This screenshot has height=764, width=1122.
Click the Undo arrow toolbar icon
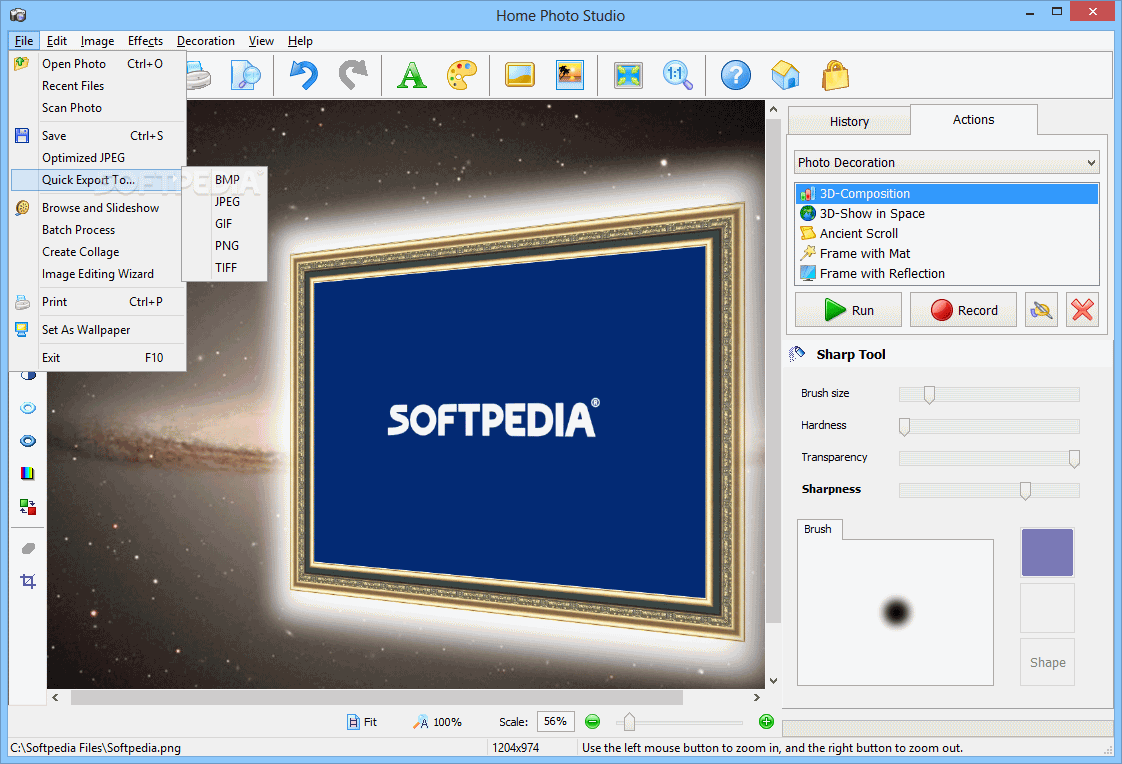304,74
